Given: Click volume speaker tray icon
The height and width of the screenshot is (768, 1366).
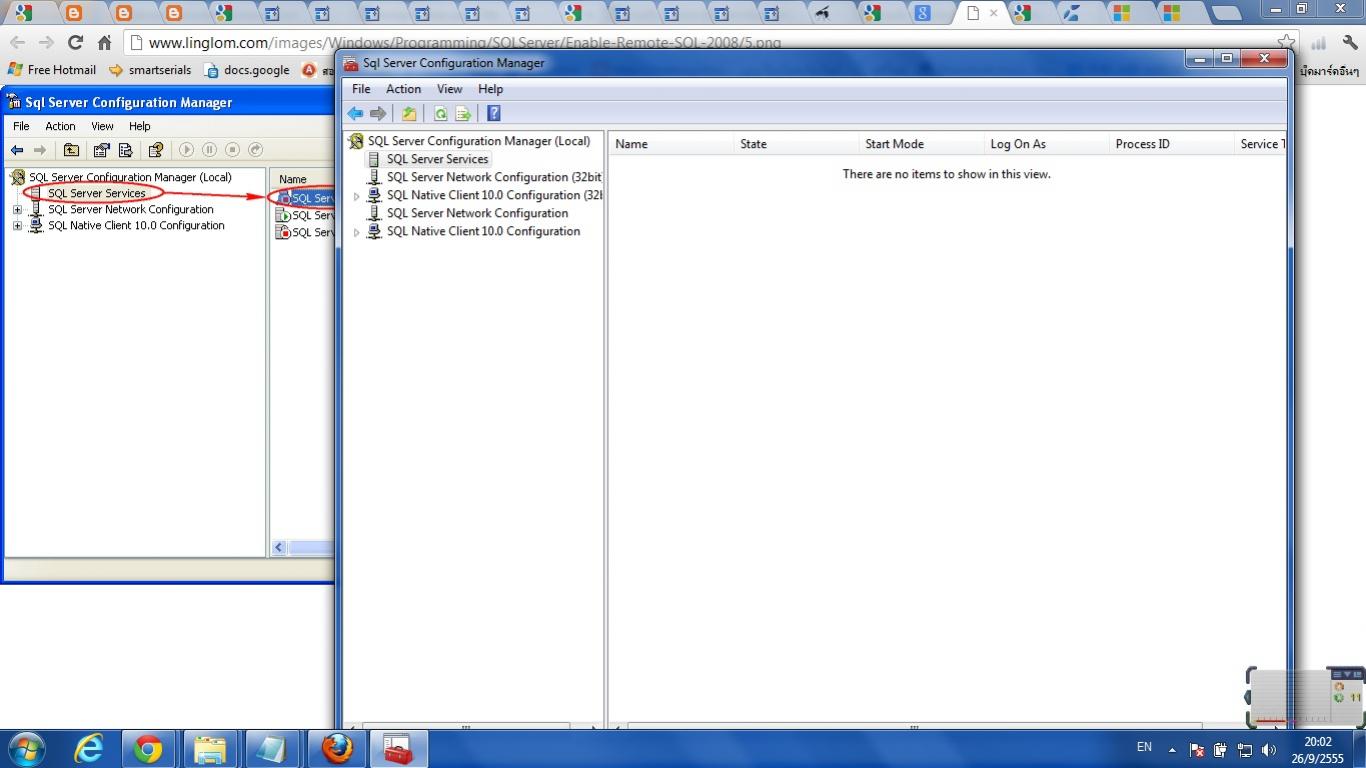Looking at the screenshot, I should (x=1269, y=749).
